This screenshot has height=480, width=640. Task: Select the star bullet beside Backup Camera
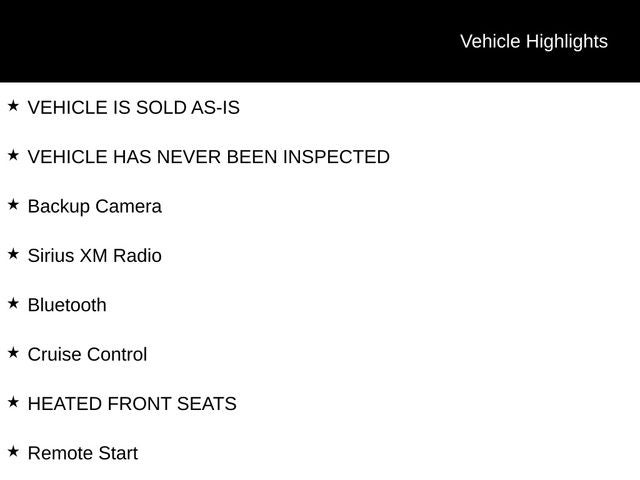[x=13, y=204]
